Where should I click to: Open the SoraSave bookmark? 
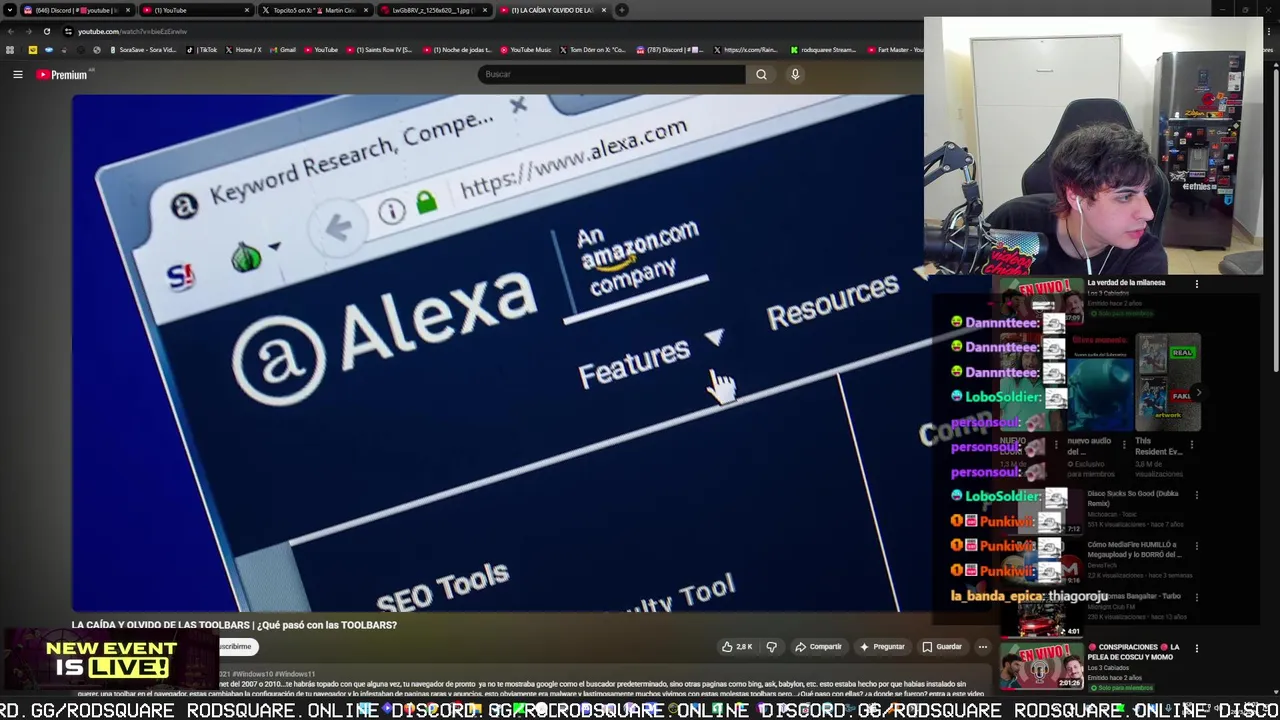click(x=142, y=49)
